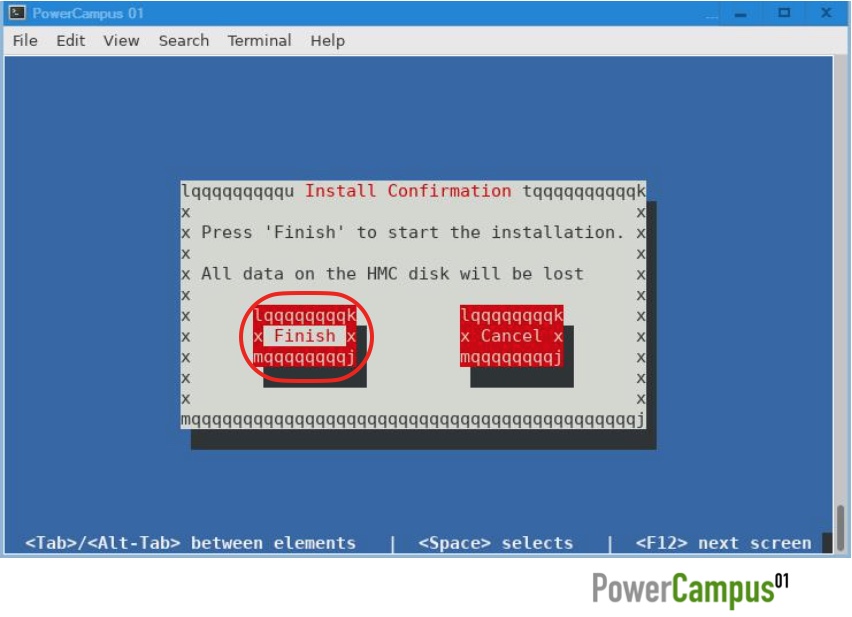Image resolution: width=852 pixels, height=617 pixels.
Task: Click the '<Space> selects' hint
Action: 496,543
